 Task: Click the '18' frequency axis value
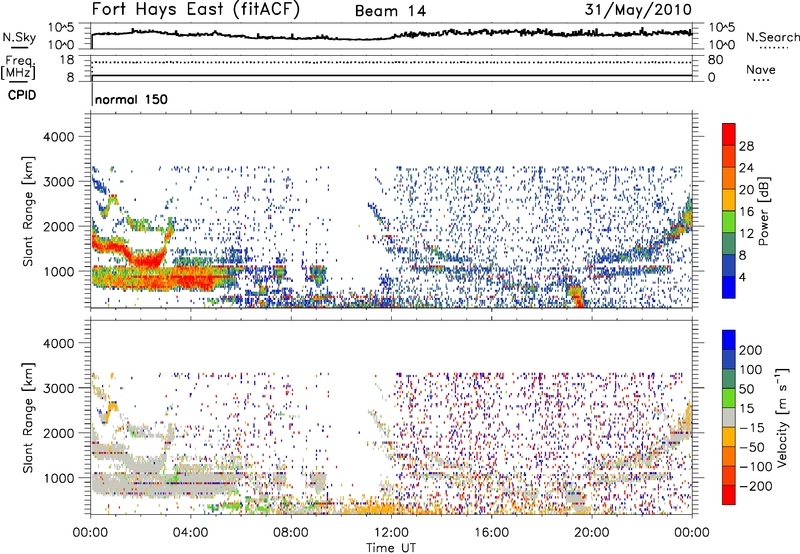[66, 60]
